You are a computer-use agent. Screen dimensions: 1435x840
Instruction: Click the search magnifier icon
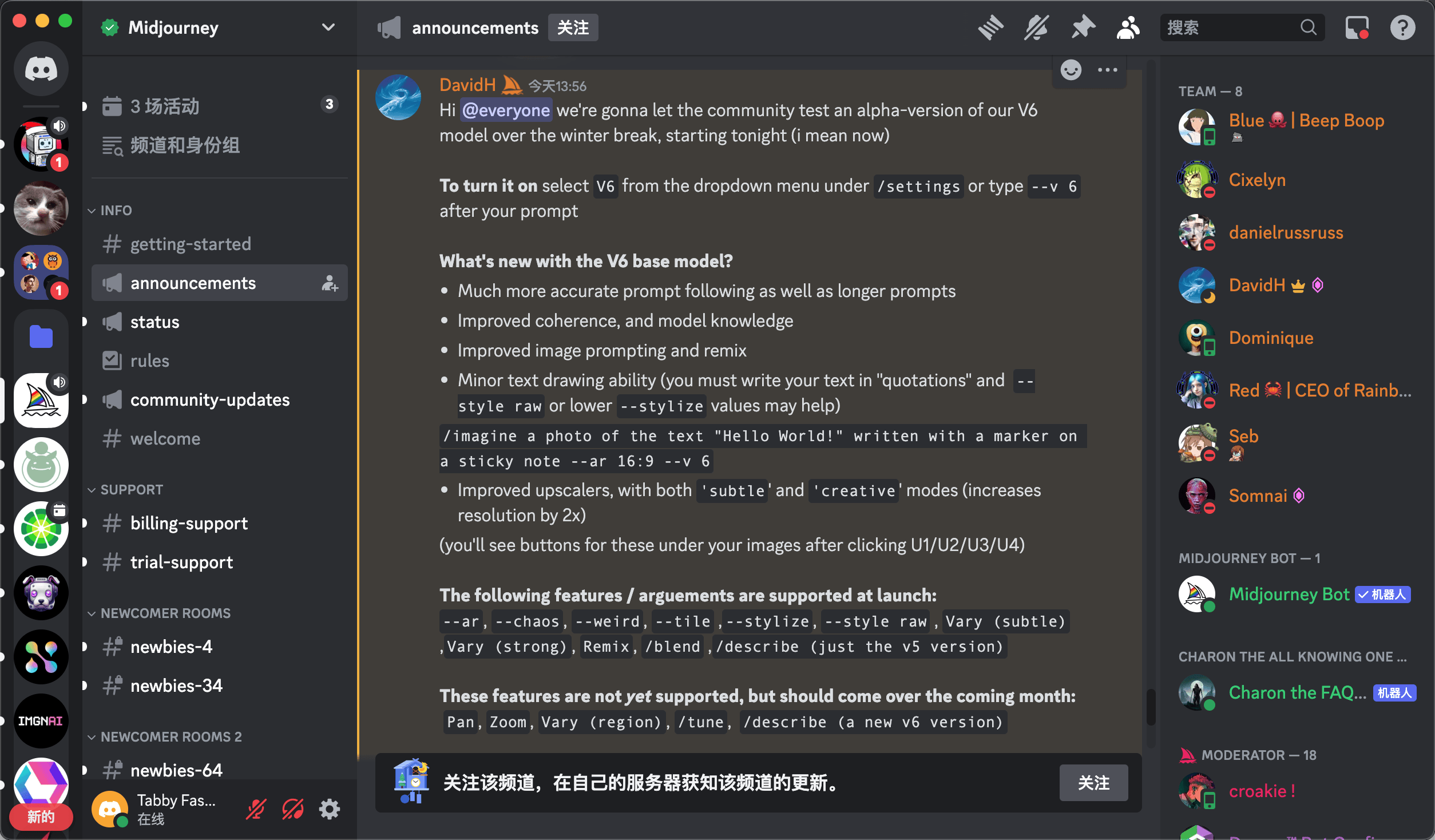click(x=1309, y=27)
